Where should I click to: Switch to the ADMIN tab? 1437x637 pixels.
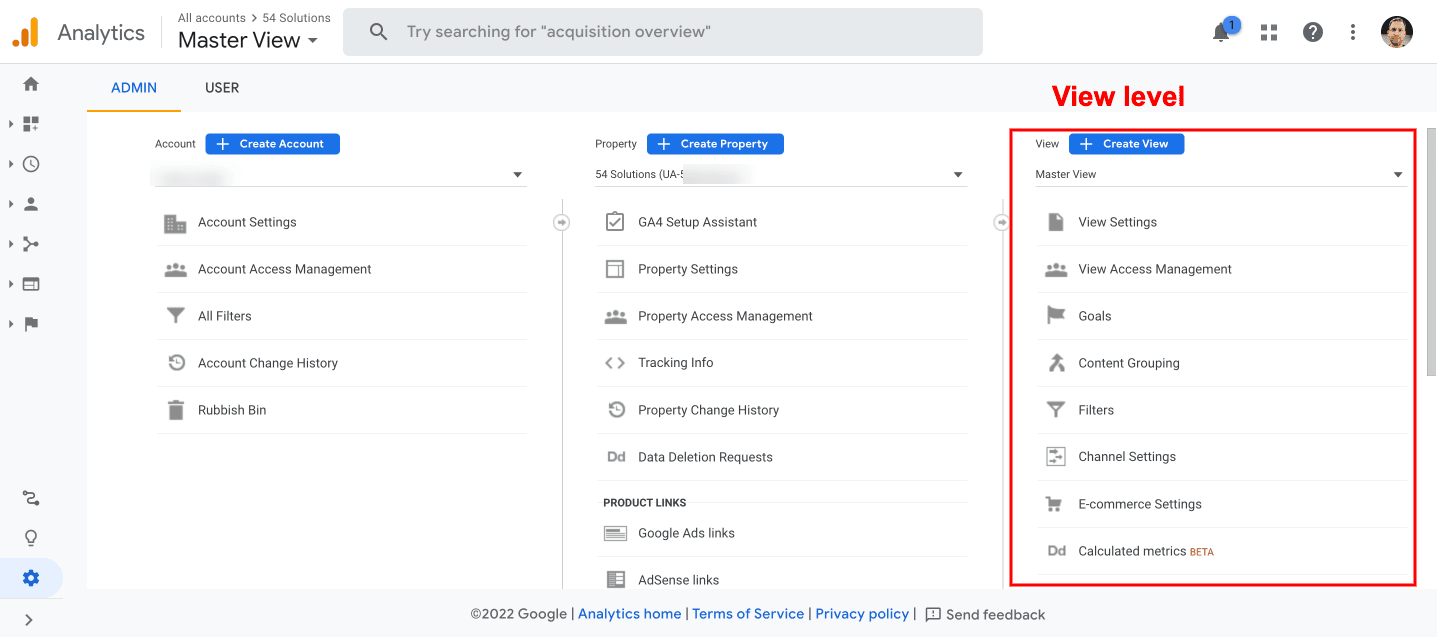point(134,88)
